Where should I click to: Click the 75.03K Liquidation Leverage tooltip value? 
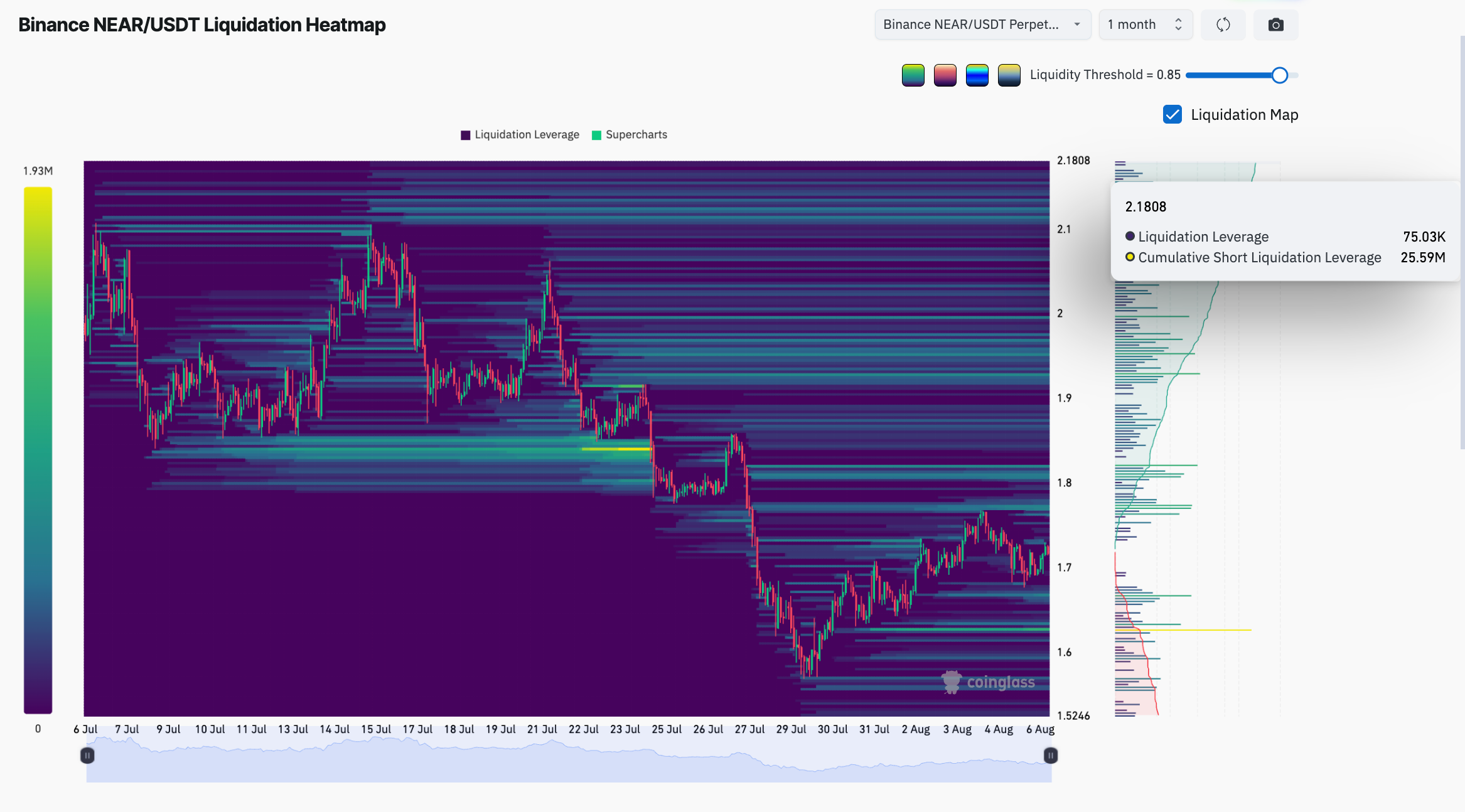pos(1424,237)
